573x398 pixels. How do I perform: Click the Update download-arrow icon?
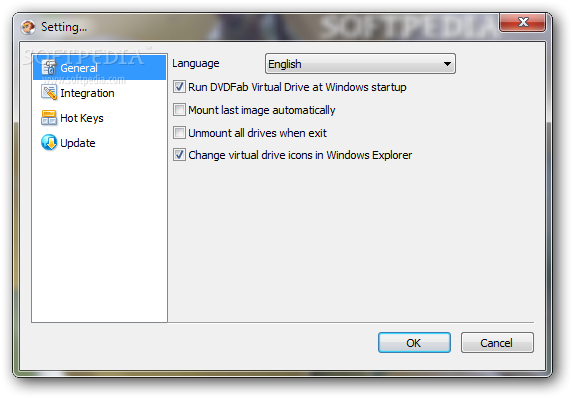[49, 143]
